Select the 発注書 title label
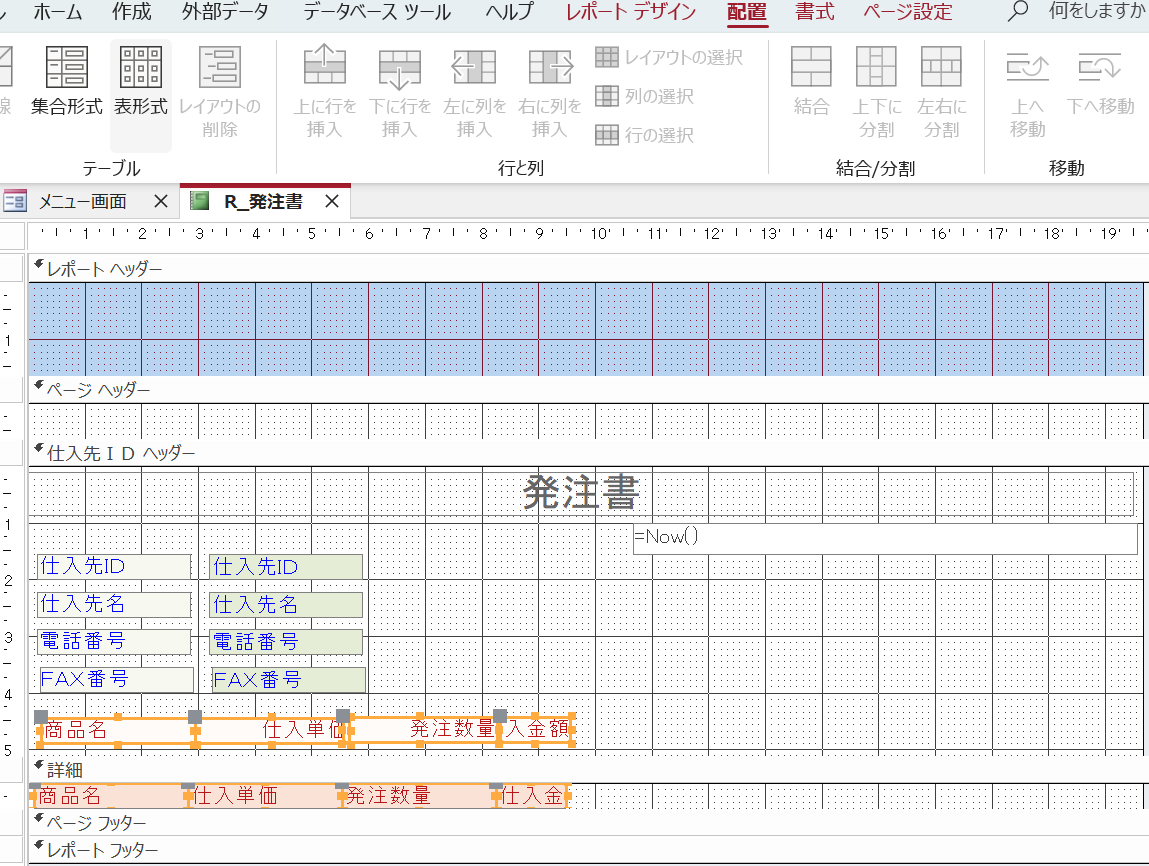1149x866 pixels. coord(582,492)
